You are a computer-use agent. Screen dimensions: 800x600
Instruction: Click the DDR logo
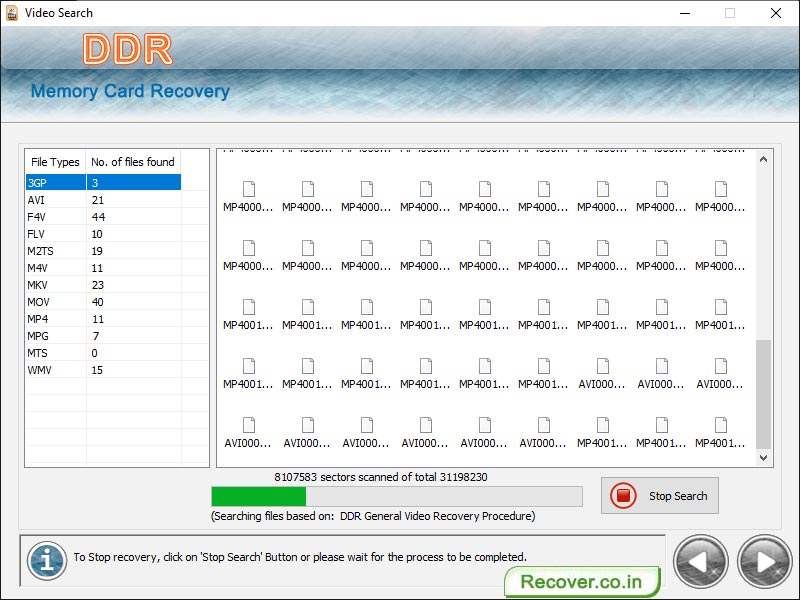[127, 49]
